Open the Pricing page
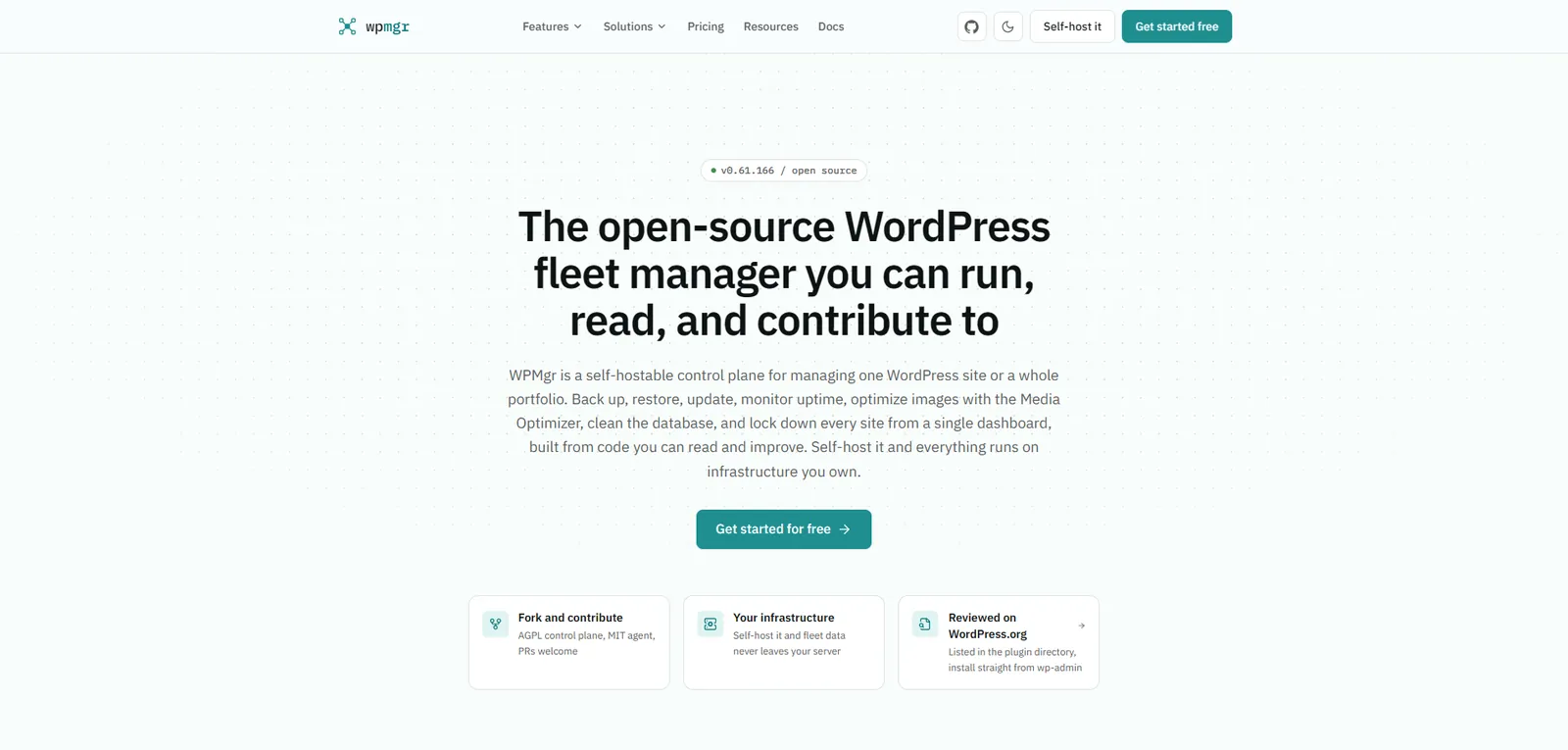Image resolution: width=1568 pixels, height=750 pixels. 706,26
